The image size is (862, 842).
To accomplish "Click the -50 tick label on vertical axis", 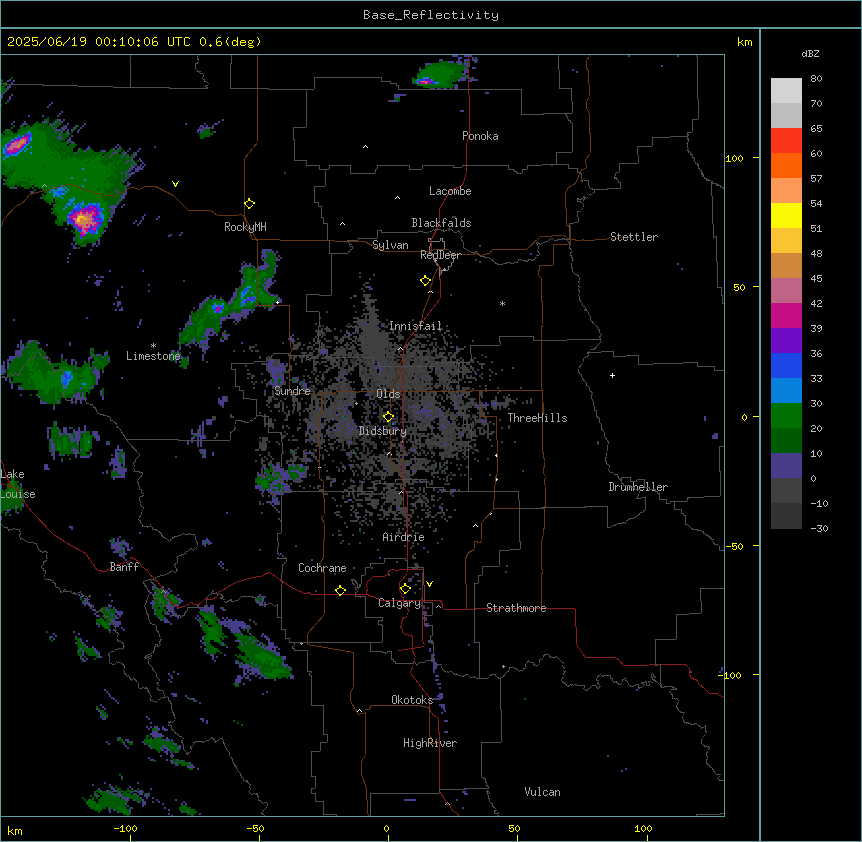I will point(734,546).
